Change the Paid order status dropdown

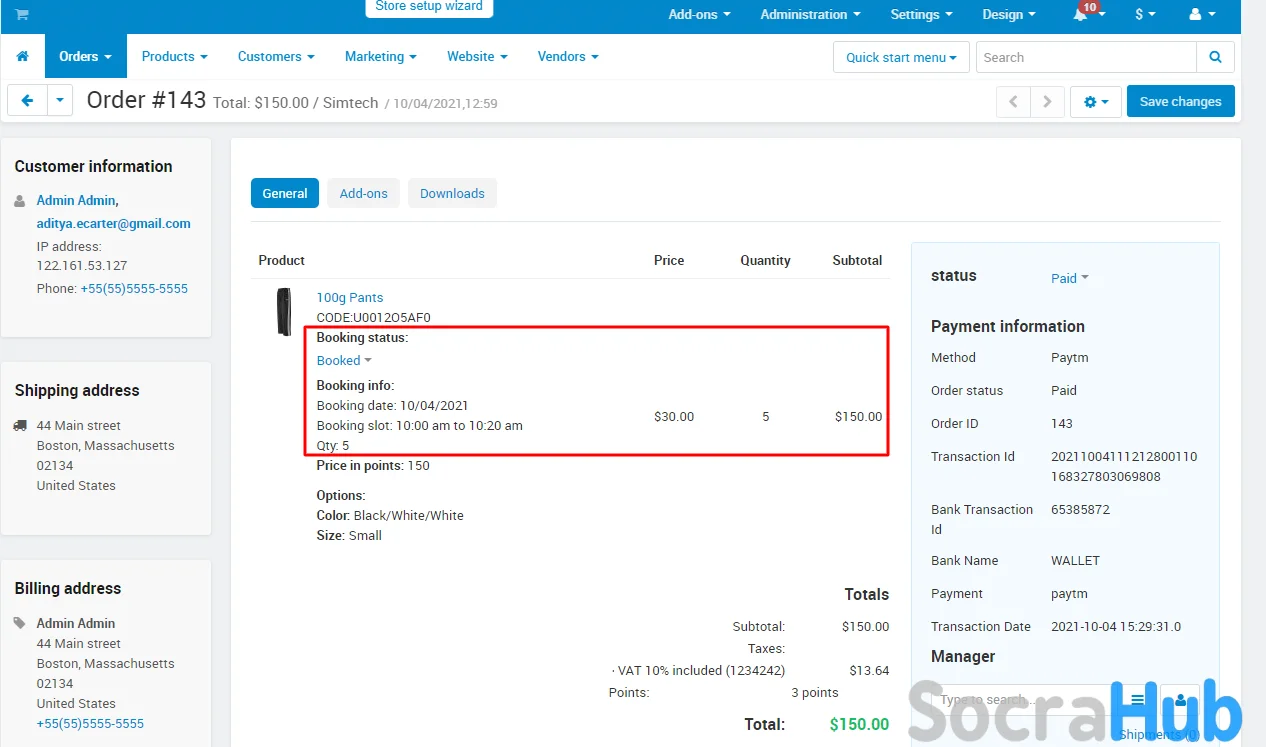(1069, 279)
